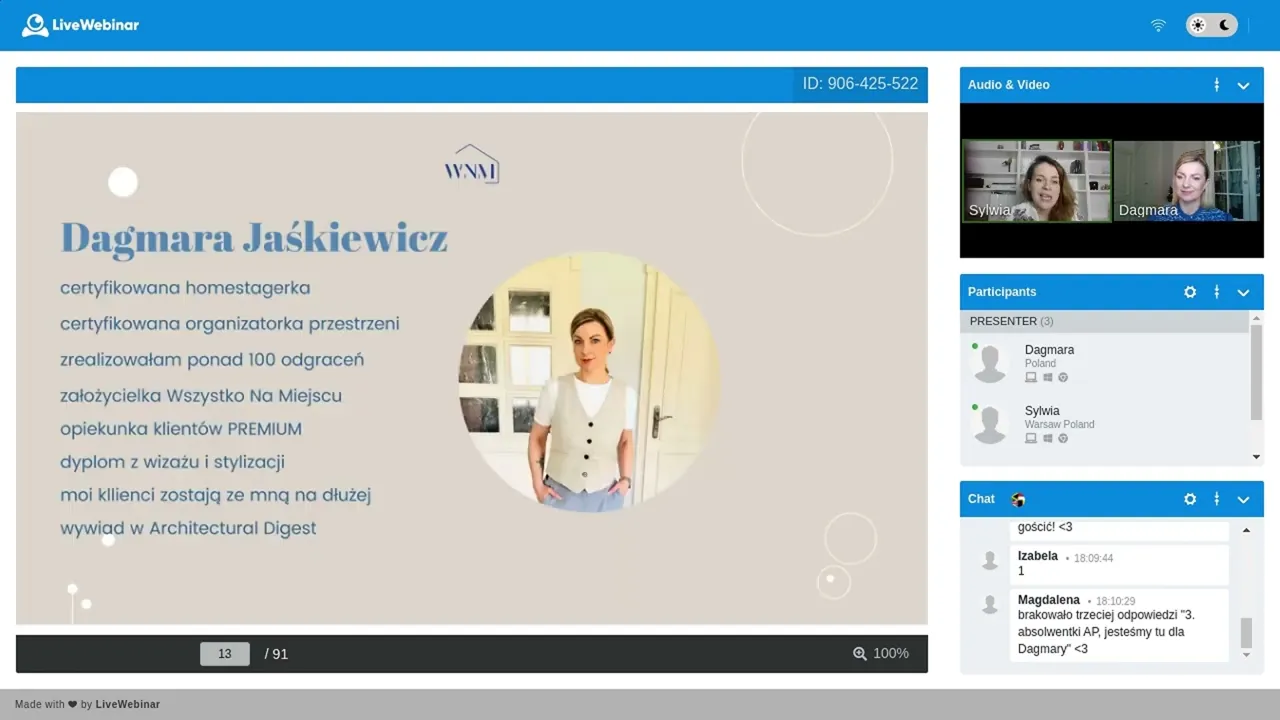The width and height of the screenshot is (1280, 720).
Task: Click the Participants scrollbar thumb
Action: pyautogui.click(x=1257, y=372)
